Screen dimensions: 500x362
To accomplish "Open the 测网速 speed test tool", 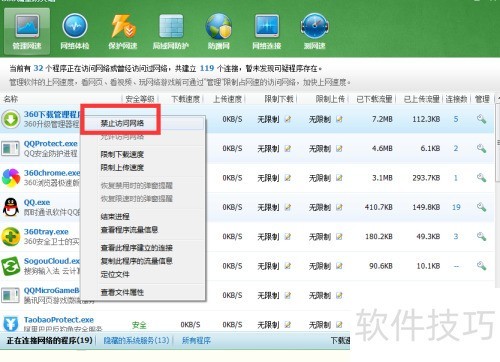I will pos(314,31).
